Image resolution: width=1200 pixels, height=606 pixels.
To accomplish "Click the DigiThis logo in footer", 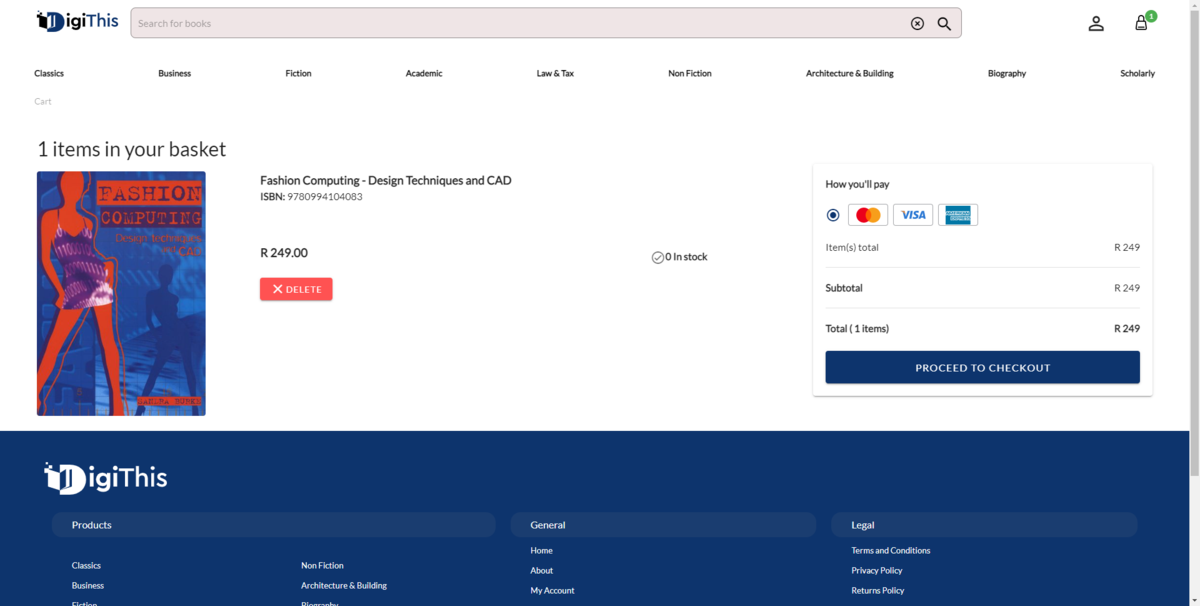I will point(106,478).
